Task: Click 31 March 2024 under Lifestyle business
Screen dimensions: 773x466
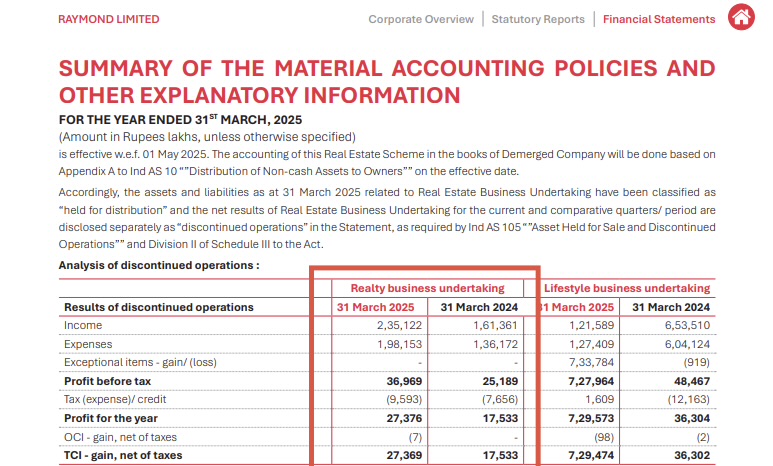Action: [x=671, y=307]
